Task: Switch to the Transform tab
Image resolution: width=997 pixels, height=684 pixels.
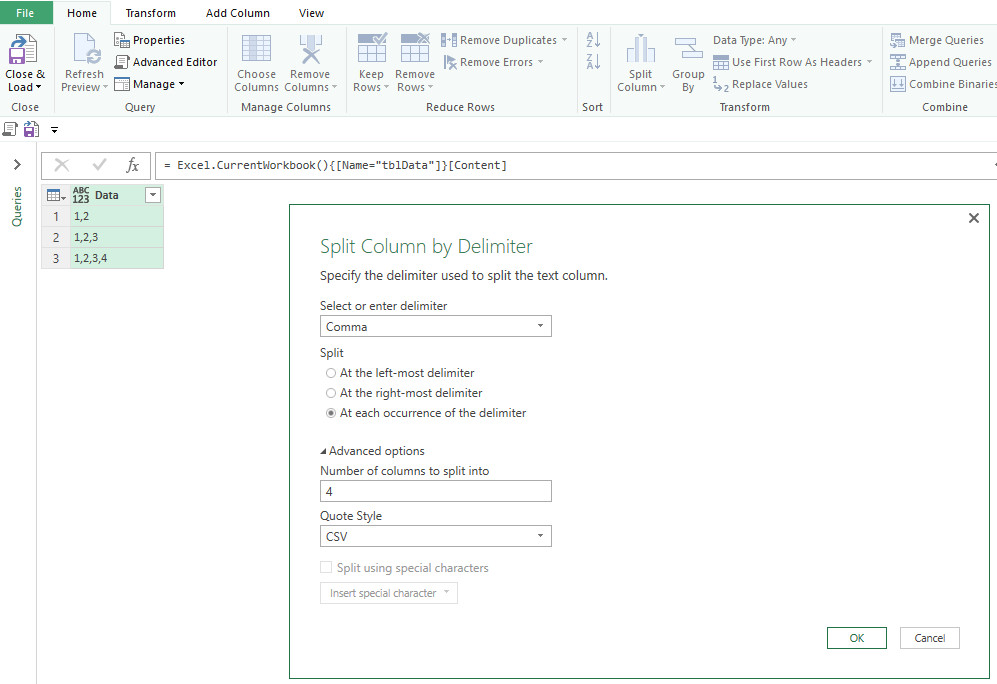Action: 151,13
